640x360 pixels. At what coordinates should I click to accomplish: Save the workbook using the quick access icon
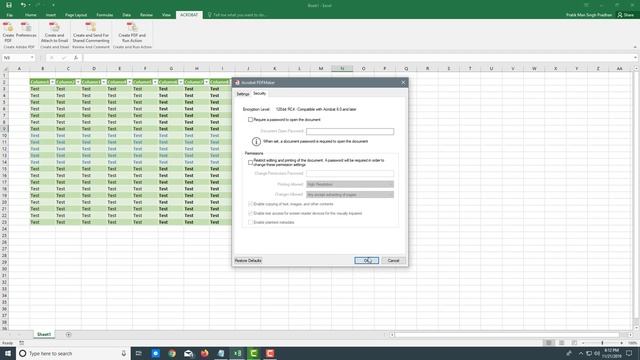(9, 5)
